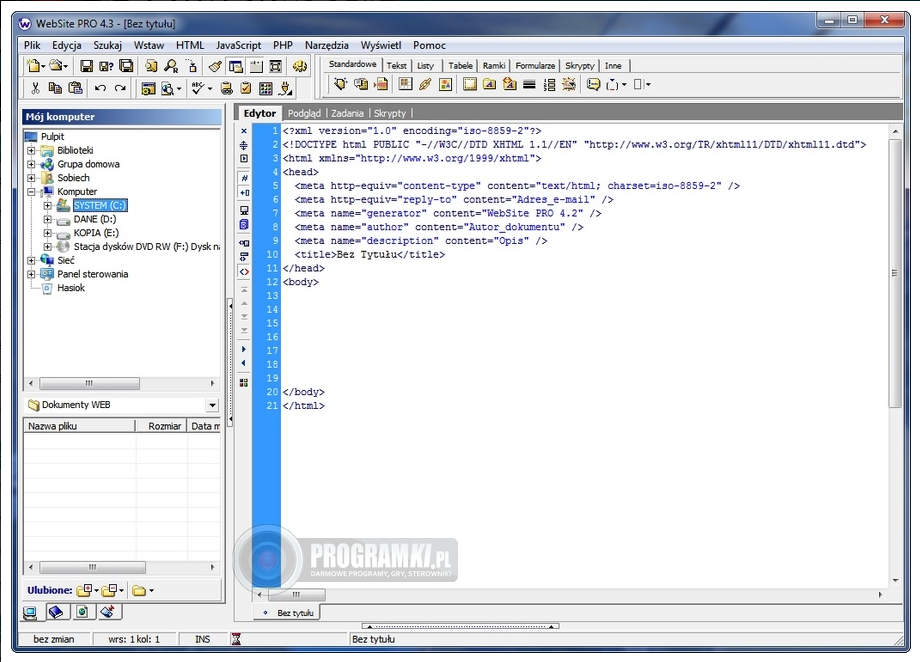Click the paintbrush icon in main toolbar
The height and width of the screenshot is (662, 920).
point(215,66)
